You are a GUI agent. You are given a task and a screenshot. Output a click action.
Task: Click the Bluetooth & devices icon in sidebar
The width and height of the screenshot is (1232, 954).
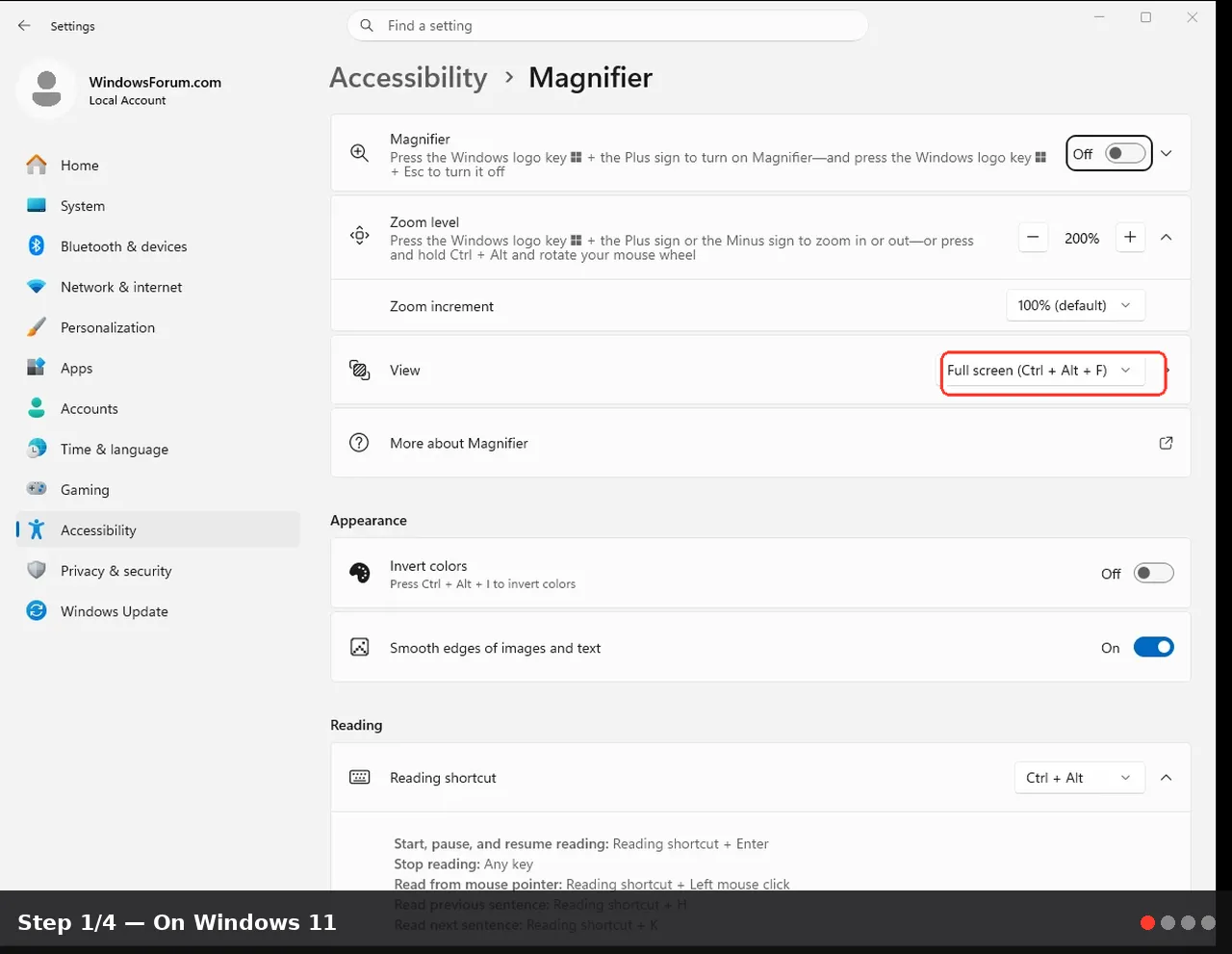pyautogui.click(x=37, y=246)
